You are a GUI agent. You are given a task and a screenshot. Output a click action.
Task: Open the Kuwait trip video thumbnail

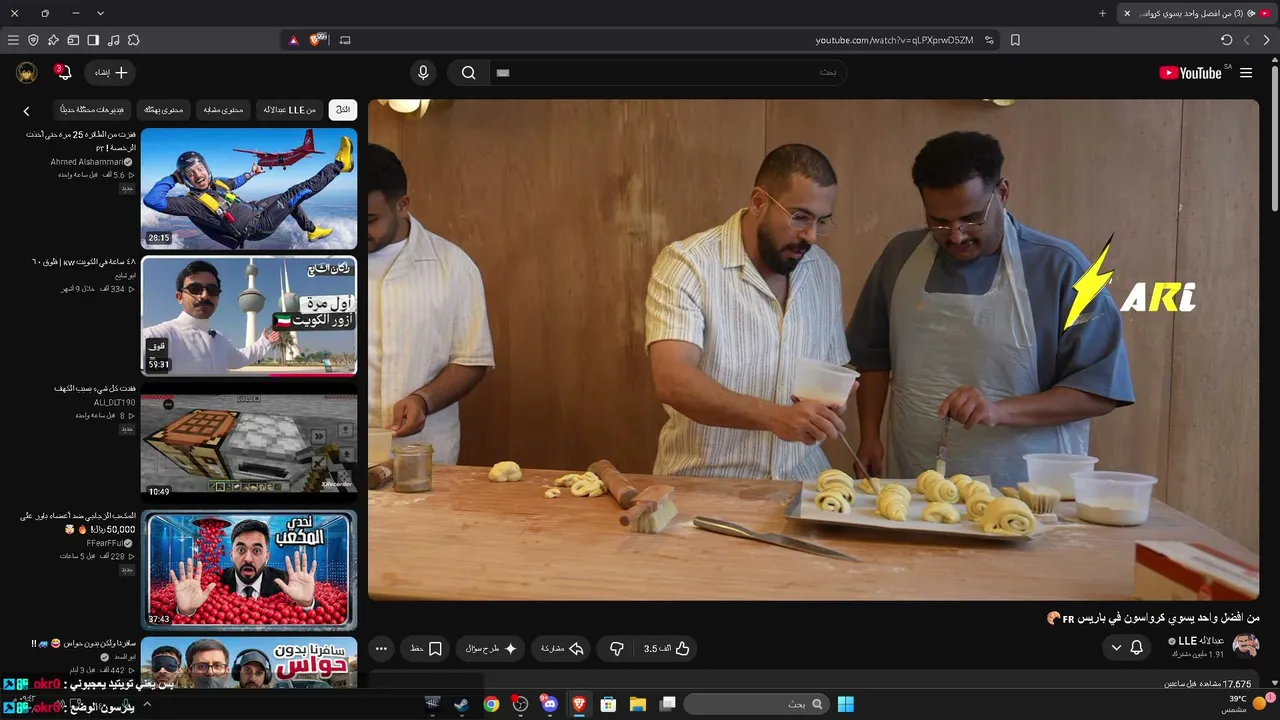click(249, 316)
